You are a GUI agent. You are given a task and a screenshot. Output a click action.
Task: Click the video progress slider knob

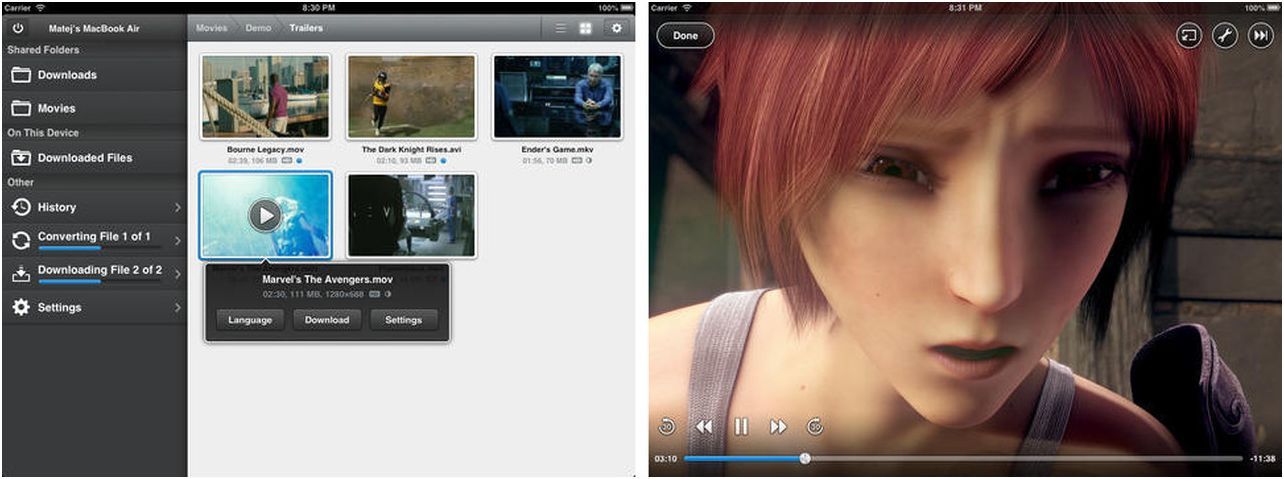pyautogui.click(x=805, y=458)
